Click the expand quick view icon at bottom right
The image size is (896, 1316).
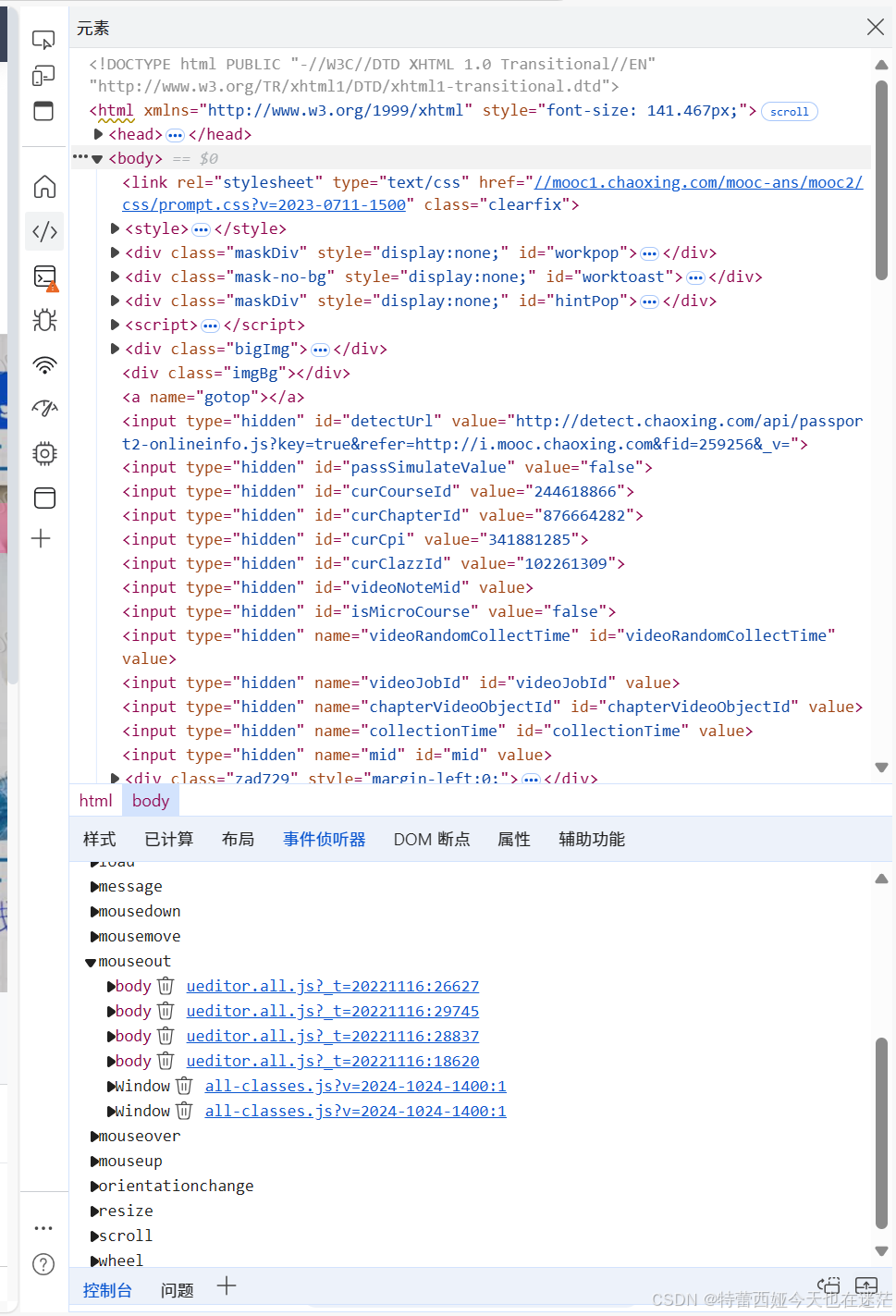pyautogui.click(x=866, y=1285)
